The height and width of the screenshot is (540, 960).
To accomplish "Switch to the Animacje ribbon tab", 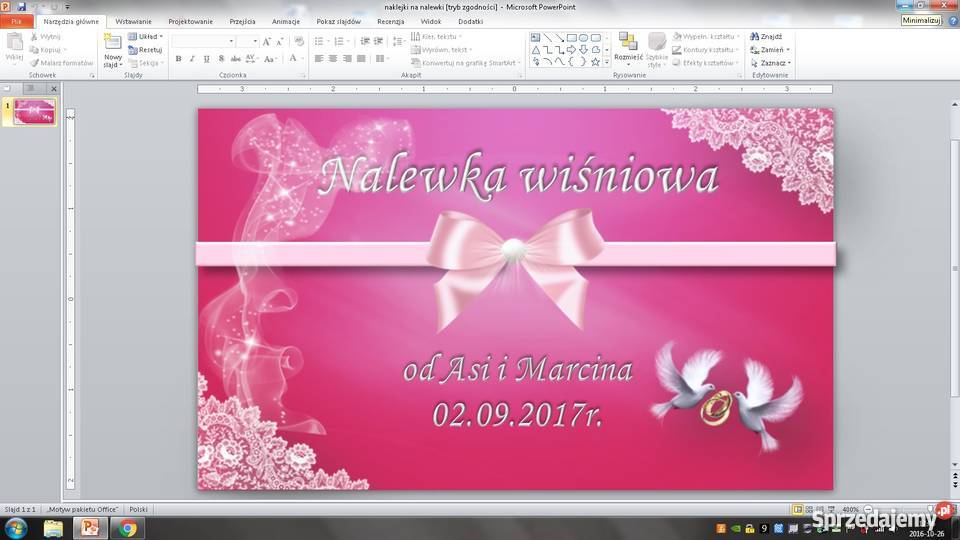I will [x=286, y=21].
